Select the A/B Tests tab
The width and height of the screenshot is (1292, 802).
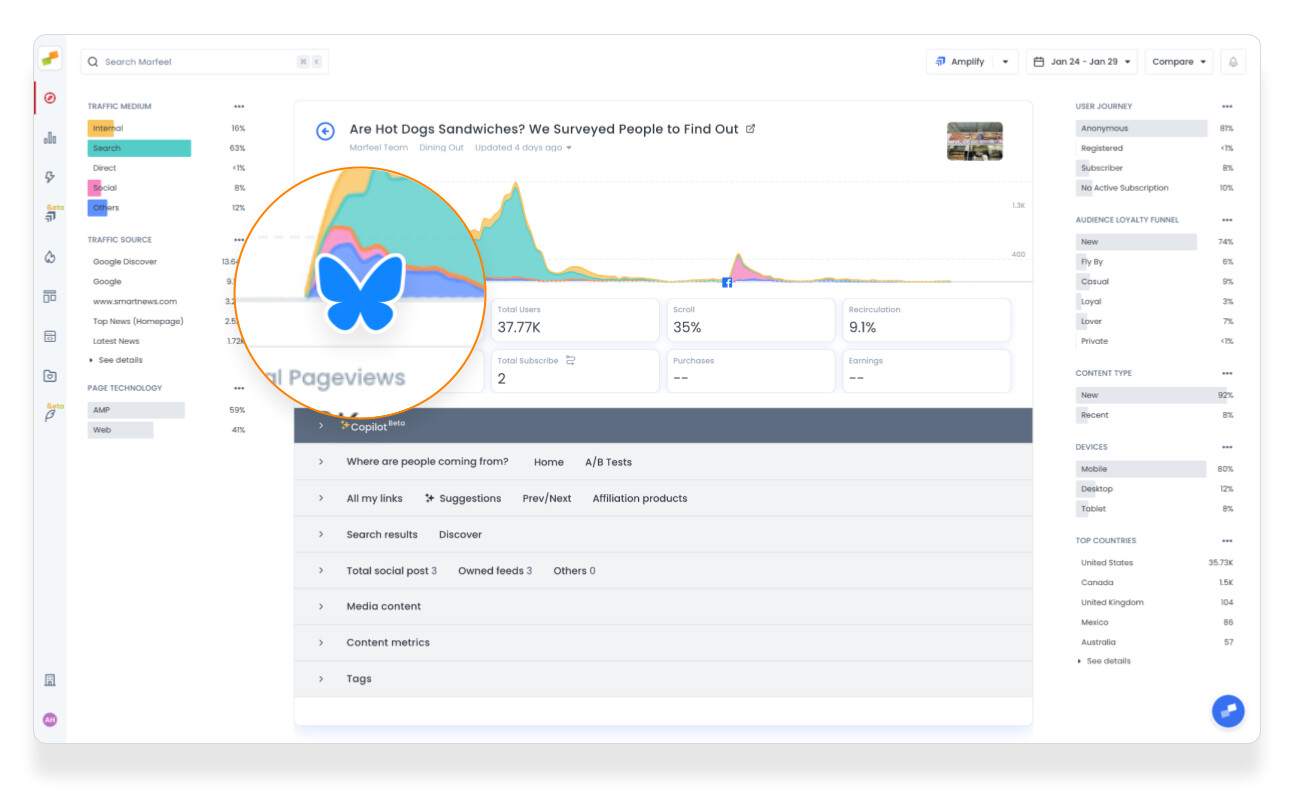point(608,462)
